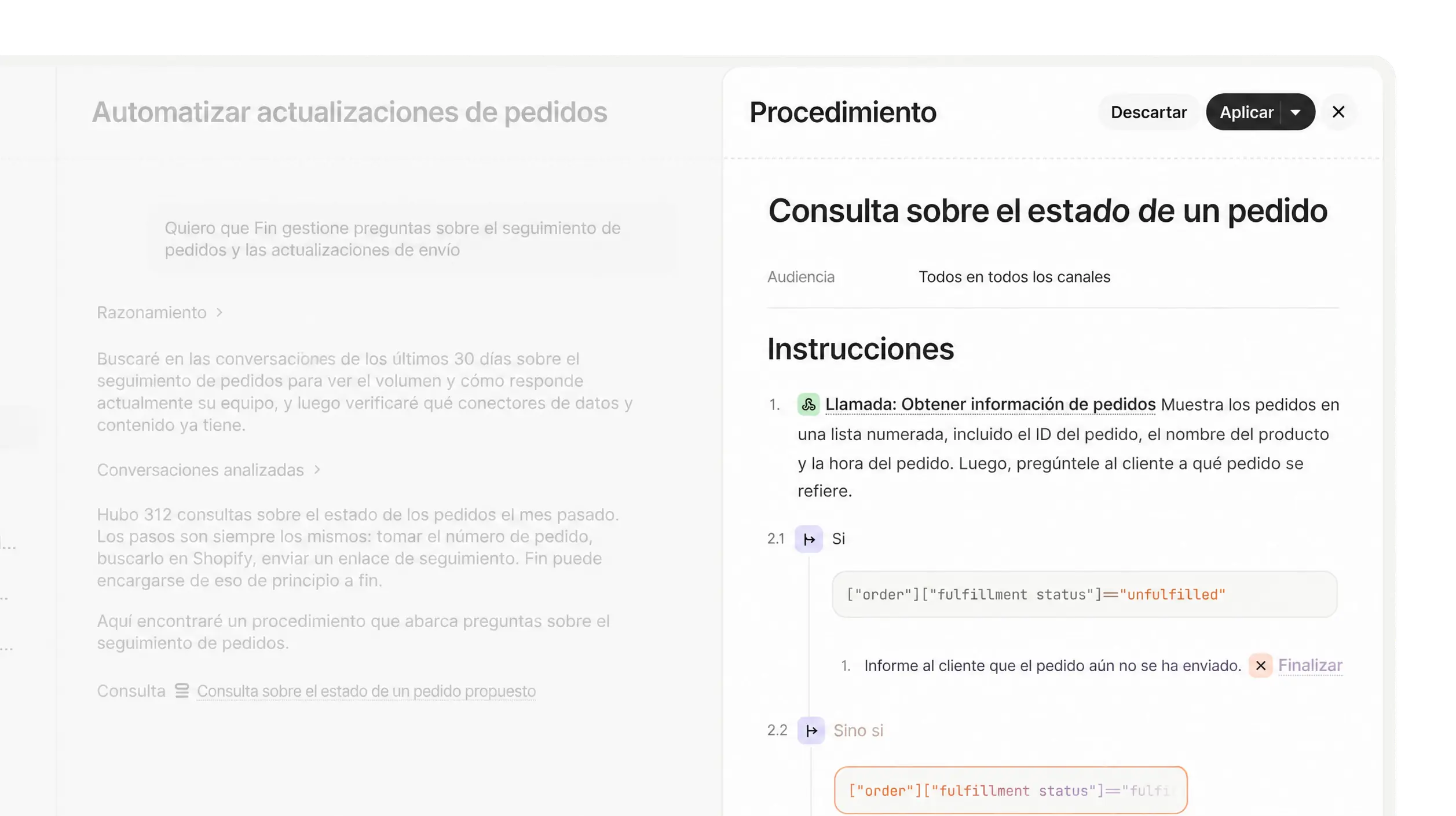Select audience value Todos en todos los canales
Viewport: 1456px width, 816px height.
1014,277
